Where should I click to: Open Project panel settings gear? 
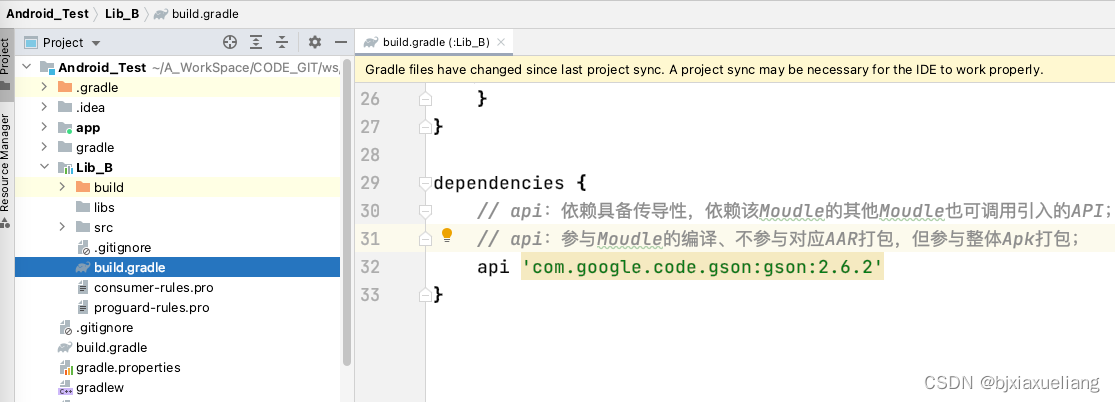click(x=315, y=43)
